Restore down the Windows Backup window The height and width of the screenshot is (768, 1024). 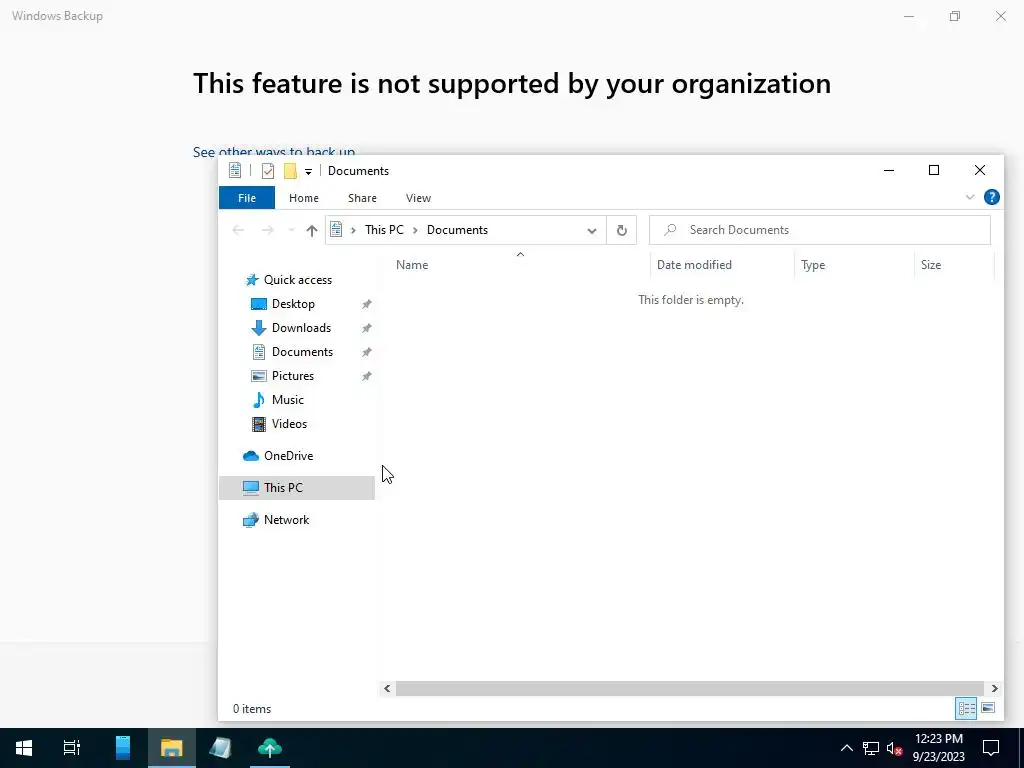[x=955, y=16]
